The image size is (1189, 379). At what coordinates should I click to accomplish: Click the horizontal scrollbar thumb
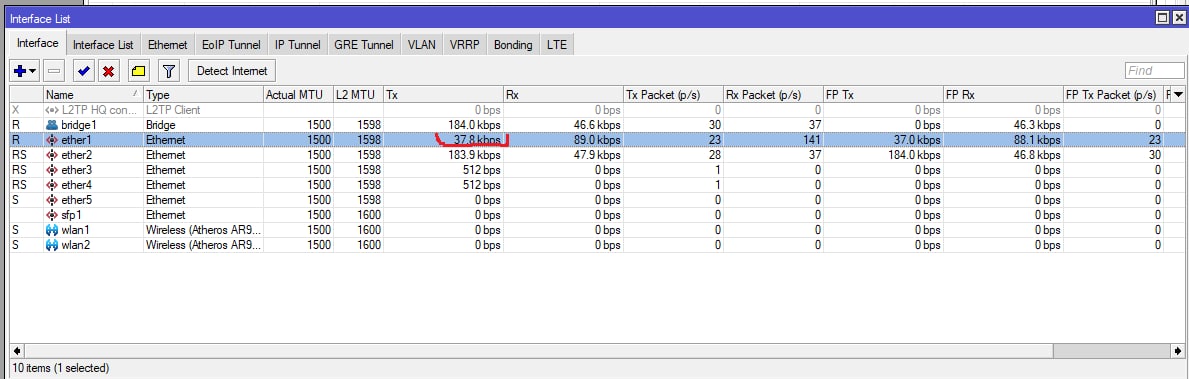[x=538, y=351]
